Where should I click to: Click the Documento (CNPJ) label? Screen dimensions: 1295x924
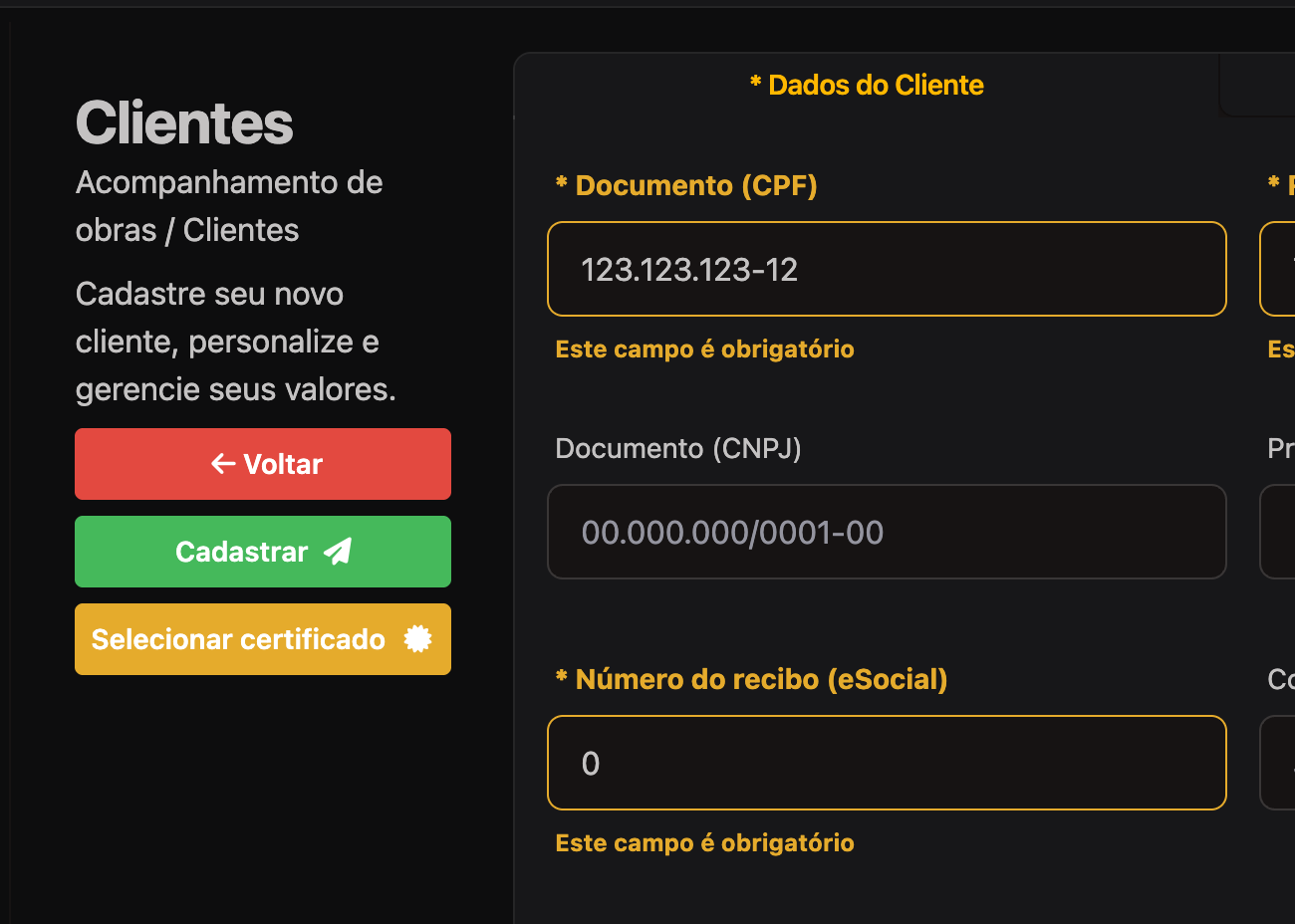[677, 448]
